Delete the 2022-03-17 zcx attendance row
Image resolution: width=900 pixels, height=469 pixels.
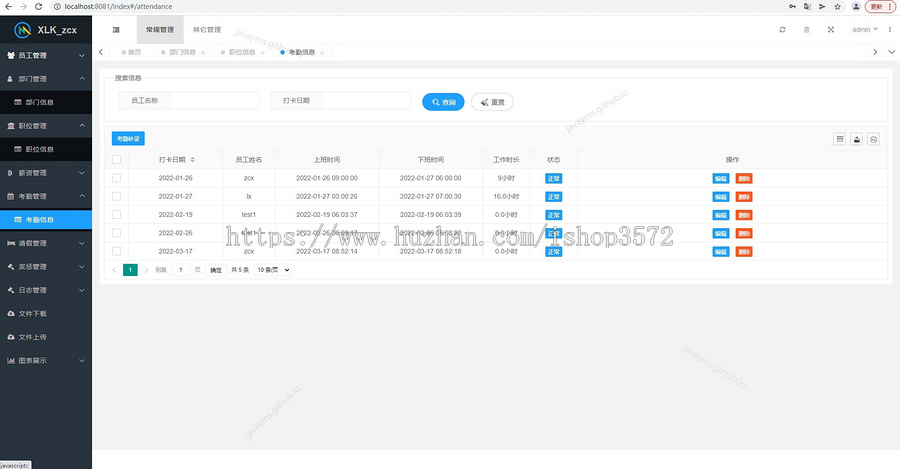(744, 252)
